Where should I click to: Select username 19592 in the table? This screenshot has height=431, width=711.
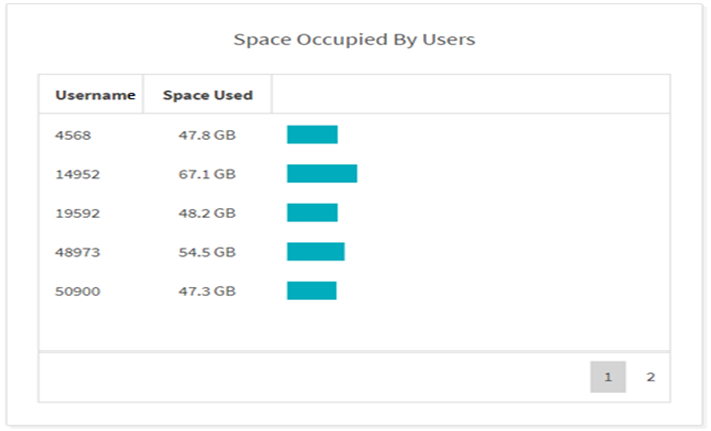[x=76, y=213]
